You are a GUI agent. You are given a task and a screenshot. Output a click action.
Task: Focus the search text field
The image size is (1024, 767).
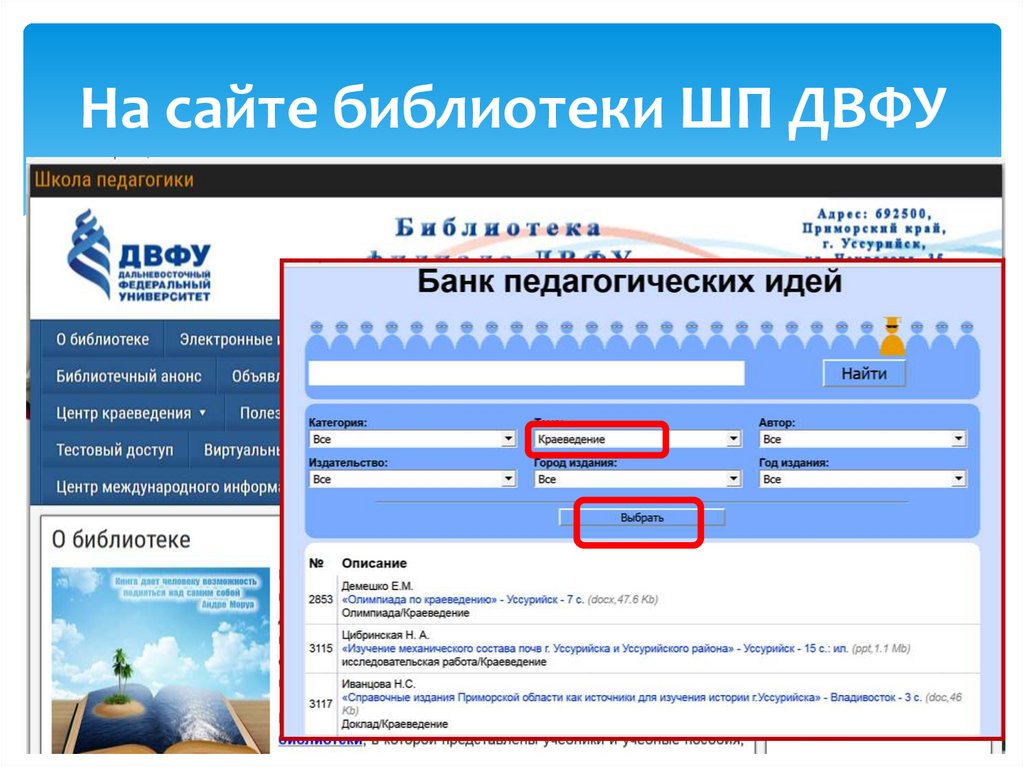(x=526, y=373)
